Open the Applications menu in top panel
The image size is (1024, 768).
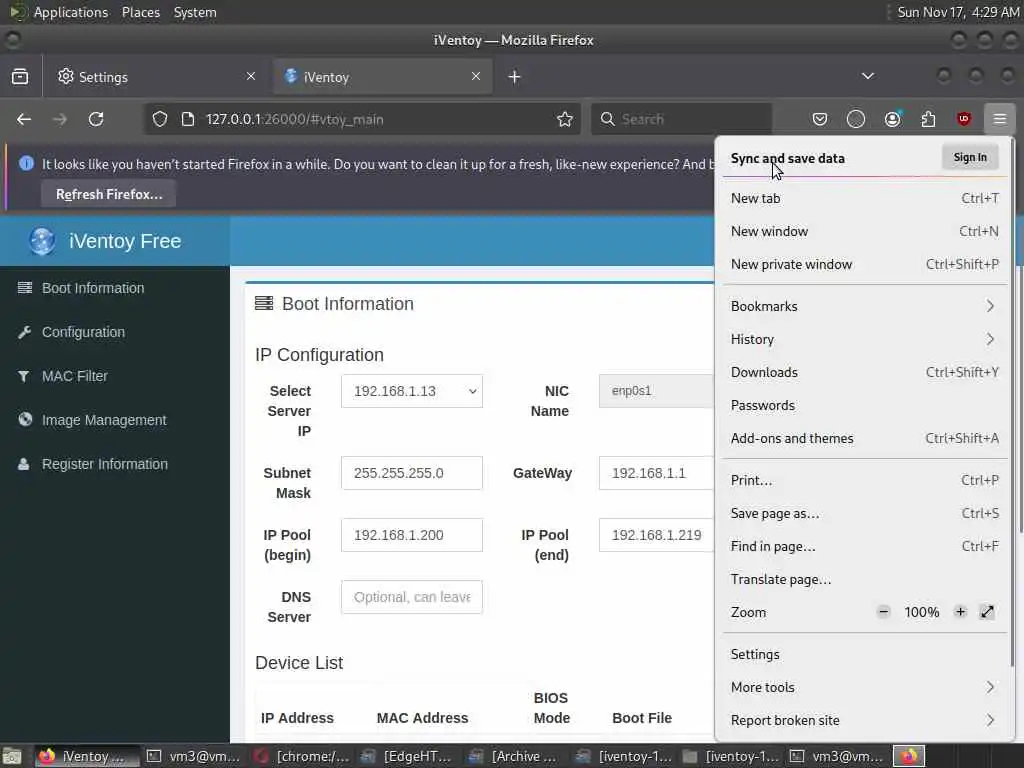point(71,12)
